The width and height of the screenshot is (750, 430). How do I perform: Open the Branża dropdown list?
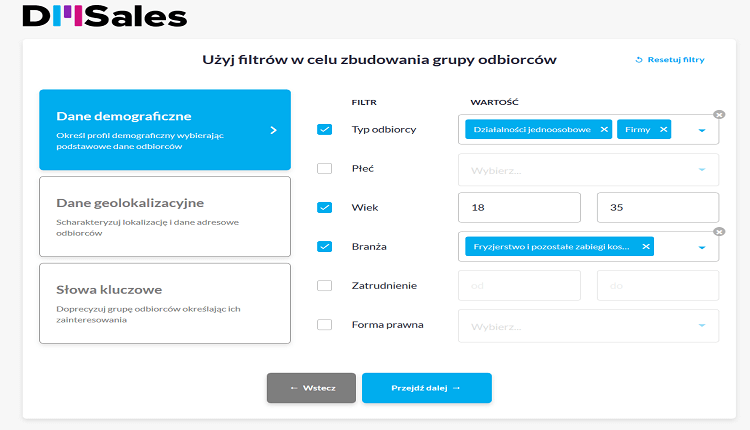[x=702, y=247]
